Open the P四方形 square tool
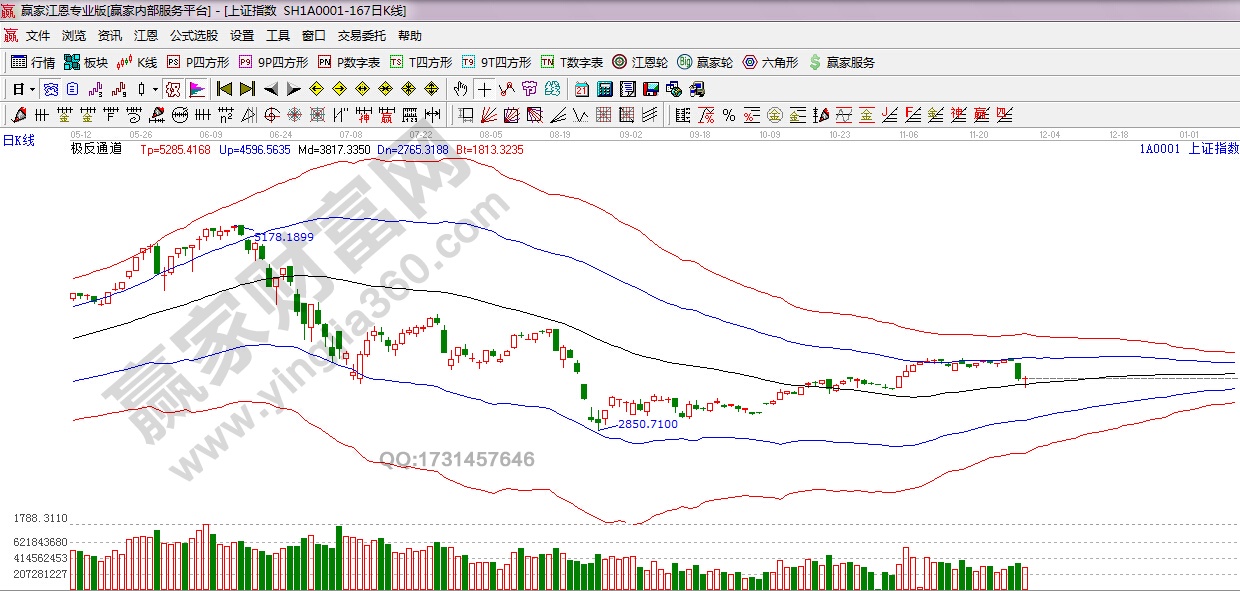 click(x=197, y=62)
